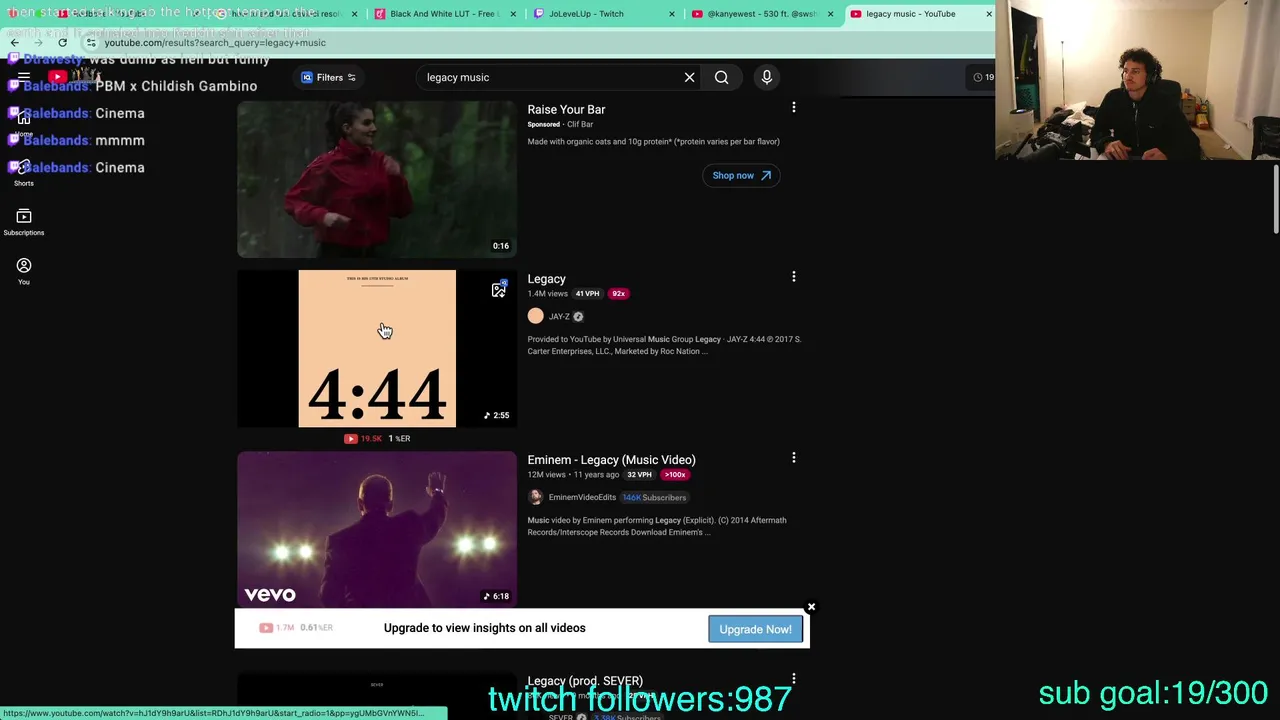Click the '>100x' badge on Eminem video
This screenshot has width=1280, height=720.
point(675,475)
